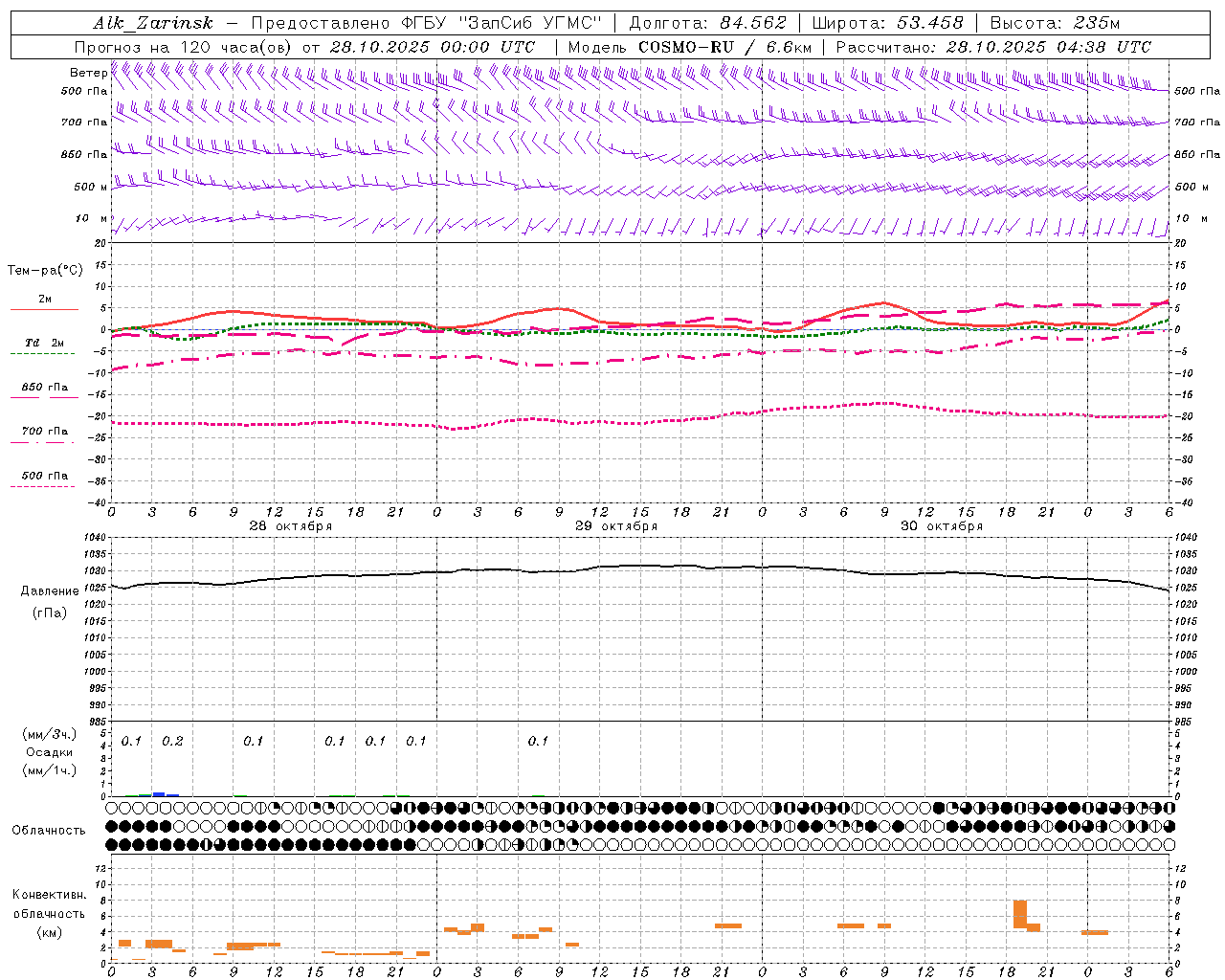This screenshot has width=1225, height=980.
Task: Click the Рассчитано: 28.10.2025 04:38 UTC timestamp
Action: click(993, 47)
